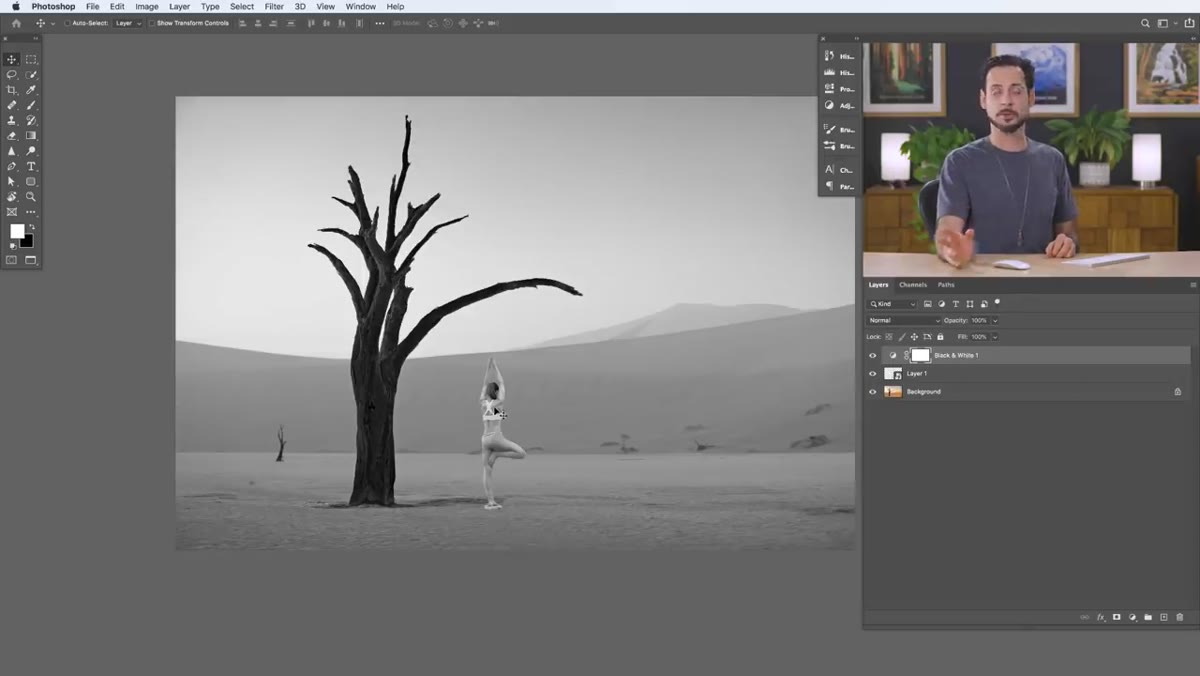Toggle the layer filtering on/off switch

[997, 302]
